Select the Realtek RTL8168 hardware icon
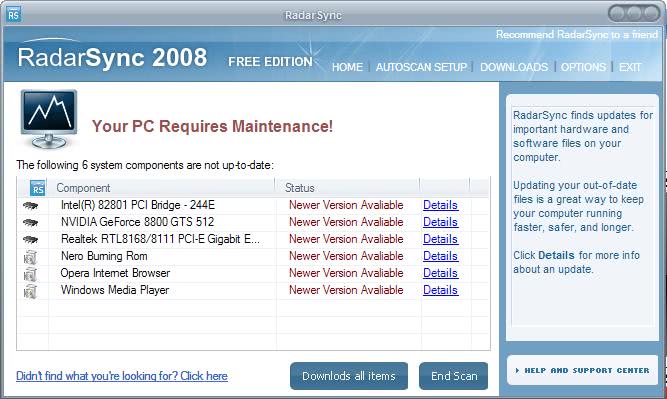 pos(30,239)
